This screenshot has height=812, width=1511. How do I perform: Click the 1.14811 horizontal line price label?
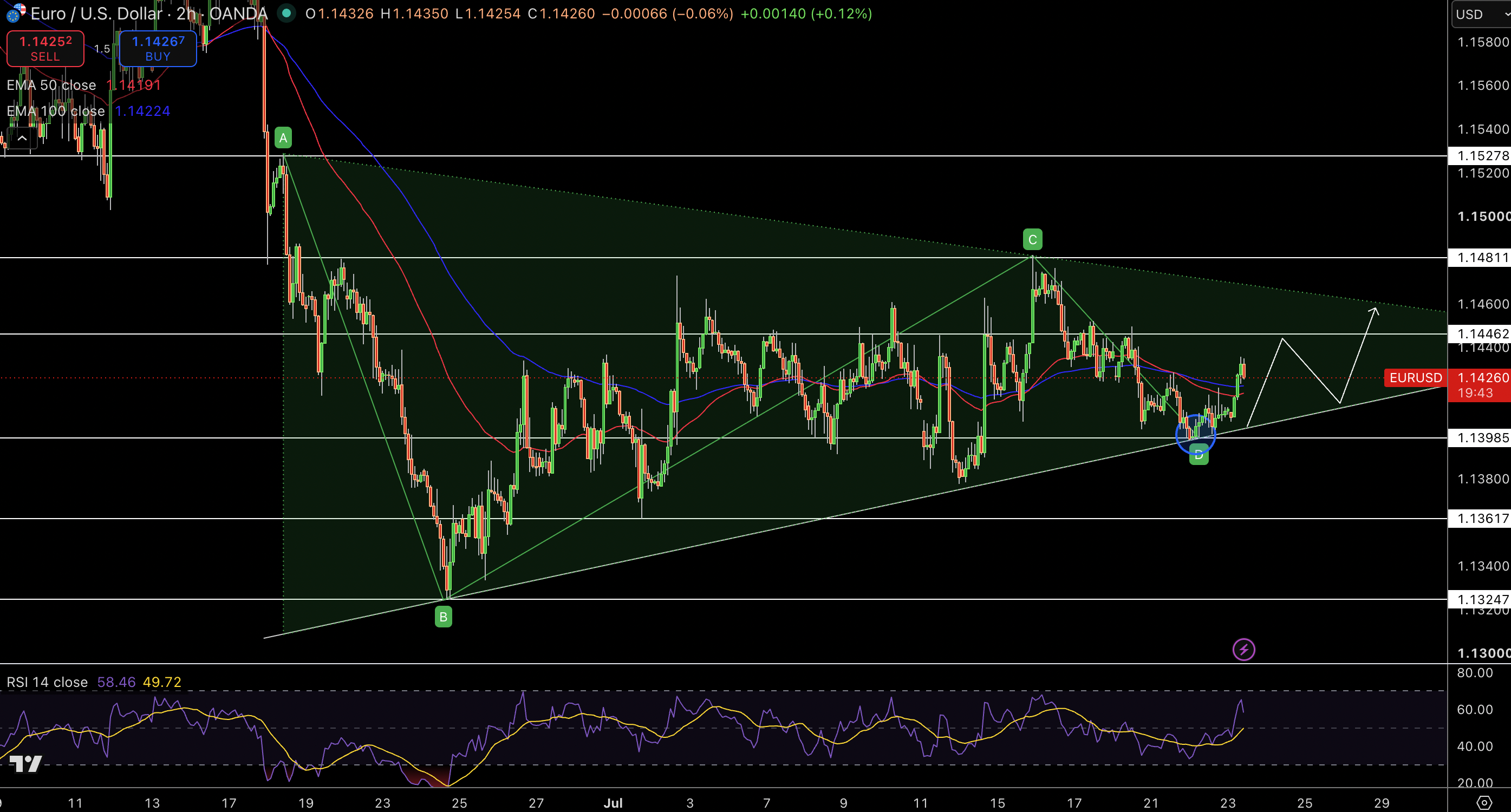click(x=1480, y=257)
